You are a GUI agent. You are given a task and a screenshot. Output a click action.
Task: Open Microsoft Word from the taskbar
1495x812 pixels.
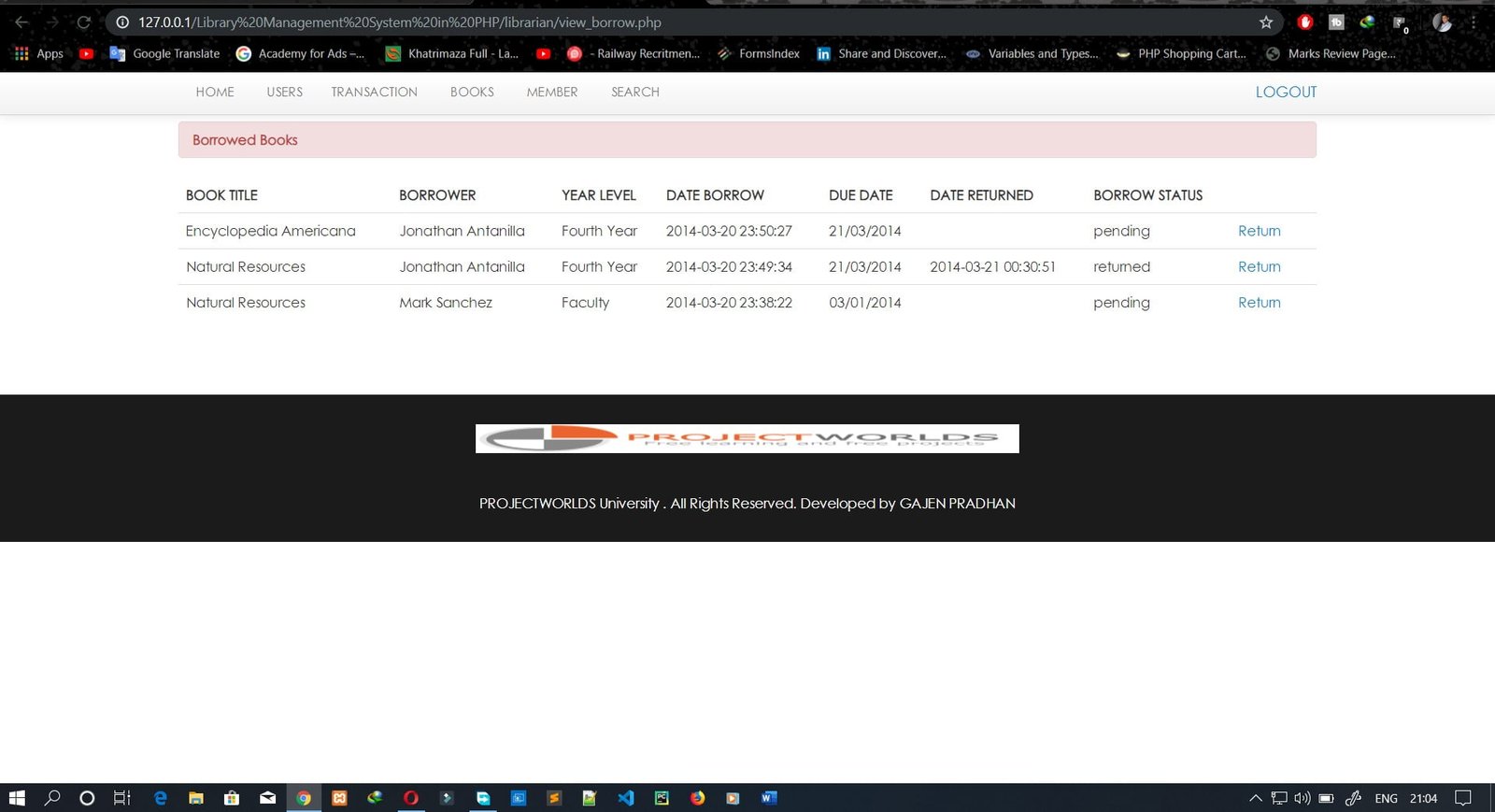point(768,798)
